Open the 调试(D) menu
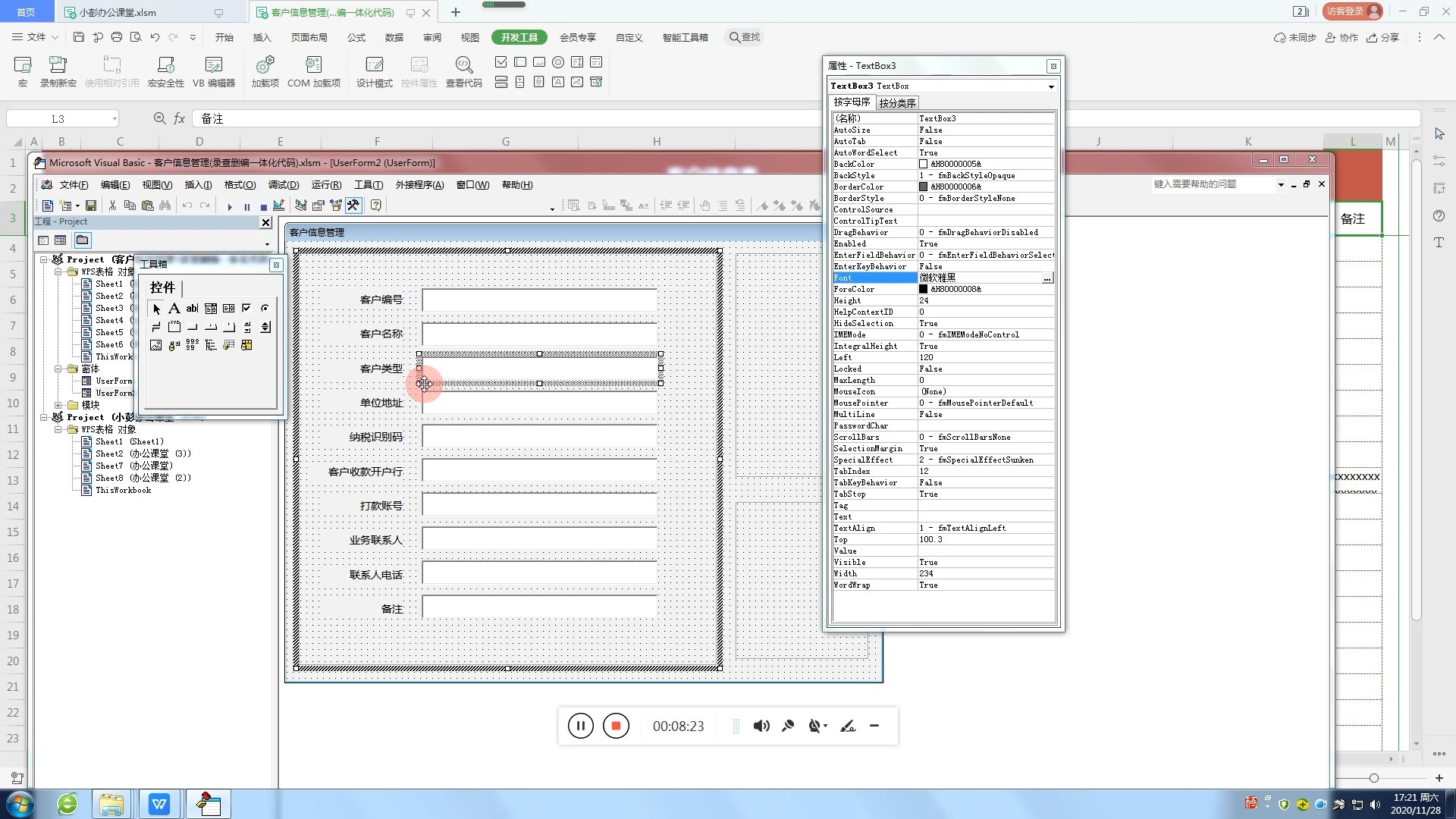The width and height of the screenshot is (1456, 819). coord(283,185)
